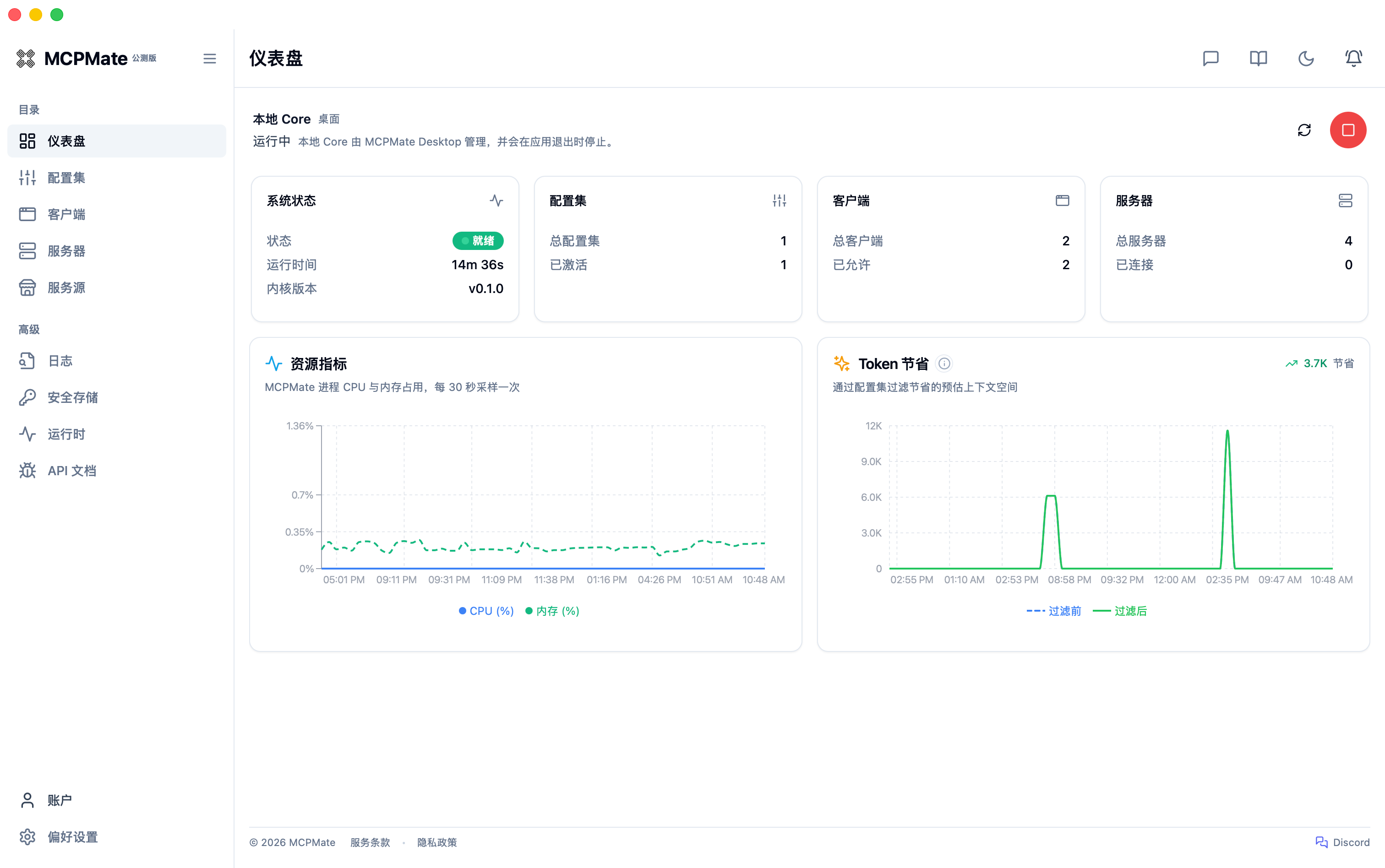Screen dimensions: 1385x868
Task: Open 服务源 marketplace page
Action: tap(117, 288)
